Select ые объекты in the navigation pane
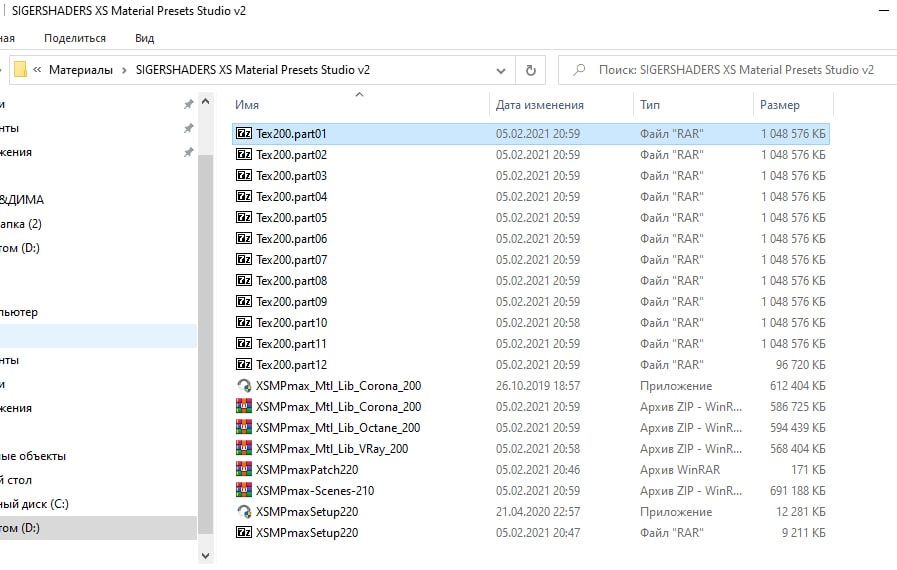This screenshot has width=897, height=570. [x=33, y=456]
